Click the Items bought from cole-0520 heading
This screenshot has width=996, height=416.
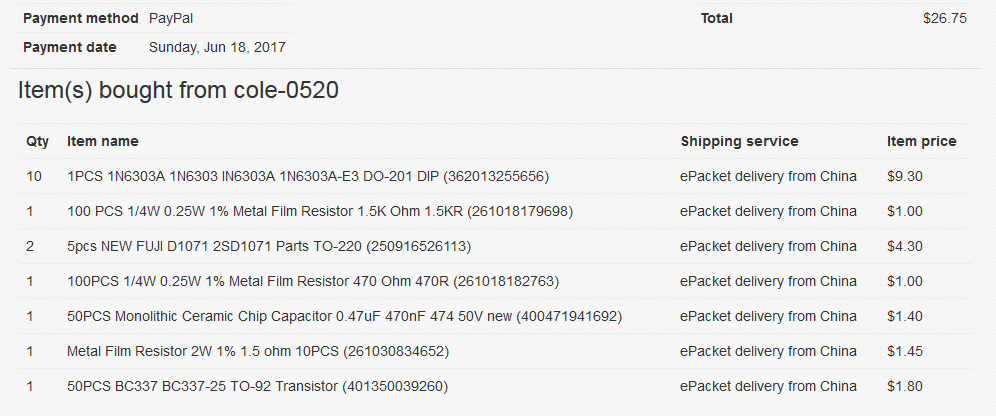178,90
